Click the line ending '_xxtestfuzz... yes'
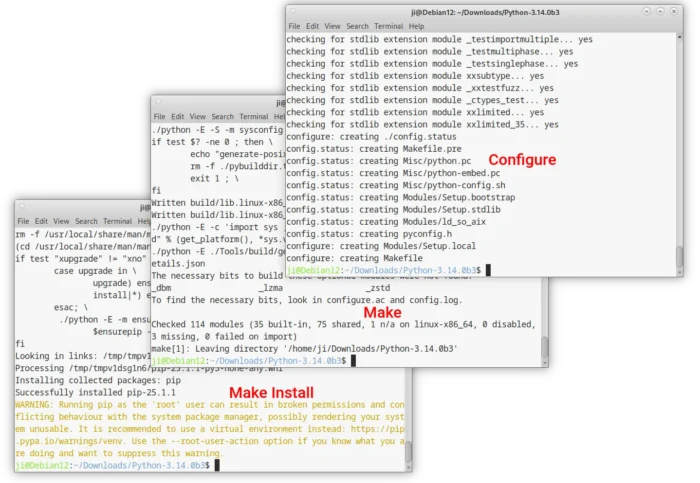Image resolution: width=700 pixels, height=483 pixels. (420, 88)
